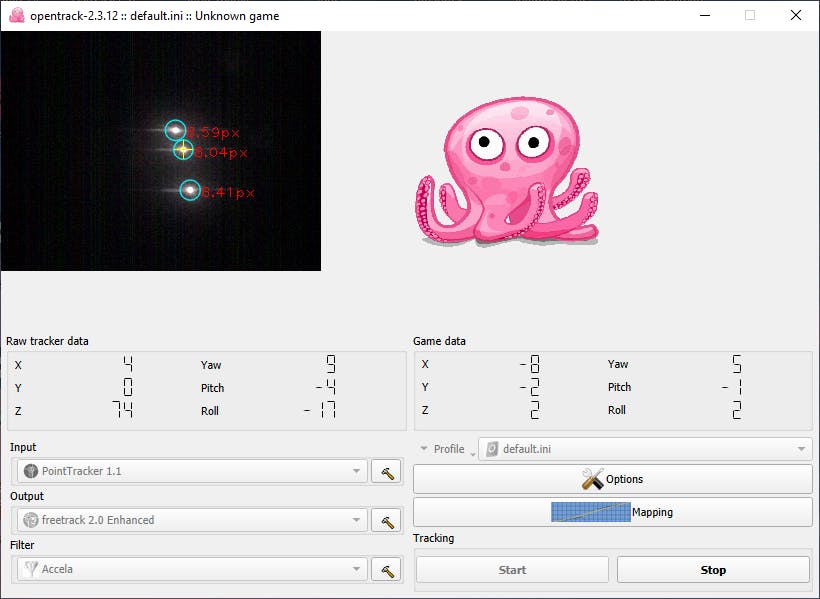Stop the tracking
The height and width of the screenshot is (599, 820).
tap(712, 570)
